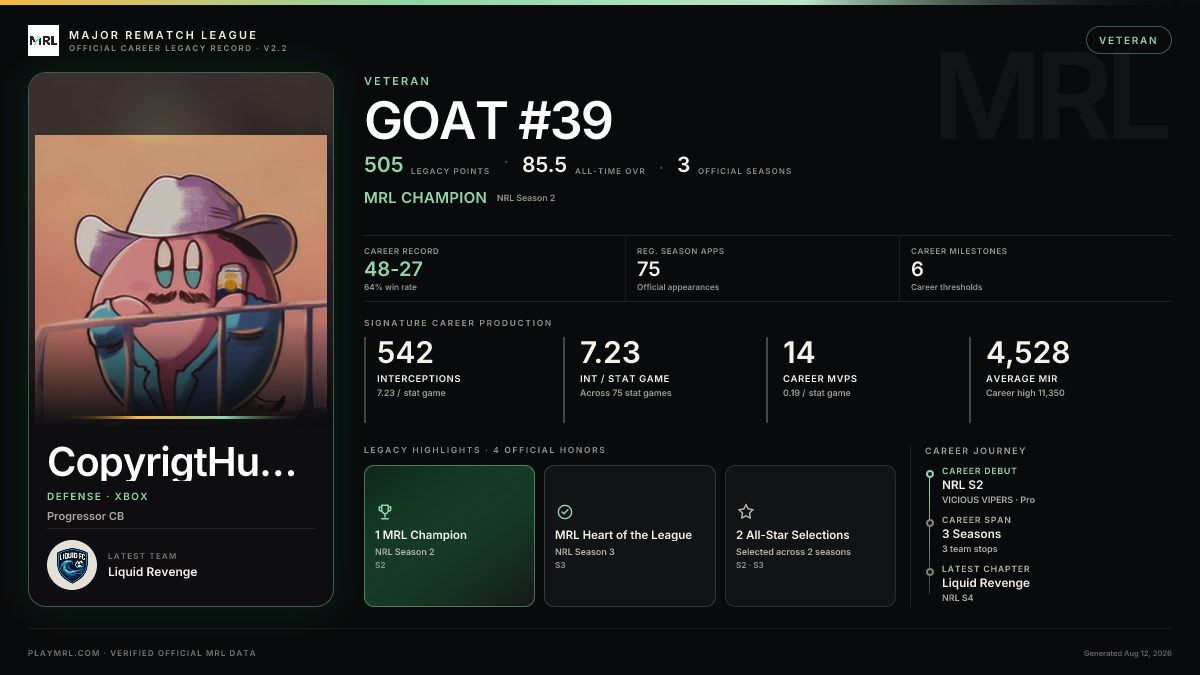Click the 6 career milestones value
Viewport: 1200px width, 675px height.
coord(917,268)
